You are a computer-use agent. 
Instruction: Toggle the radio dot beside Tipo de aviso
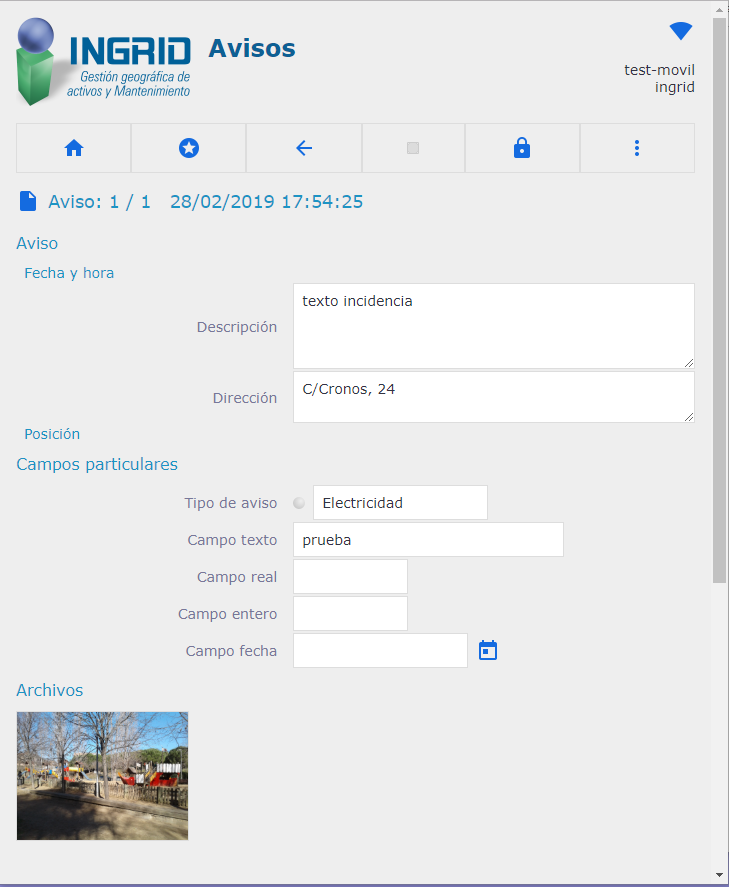point(299,503)
